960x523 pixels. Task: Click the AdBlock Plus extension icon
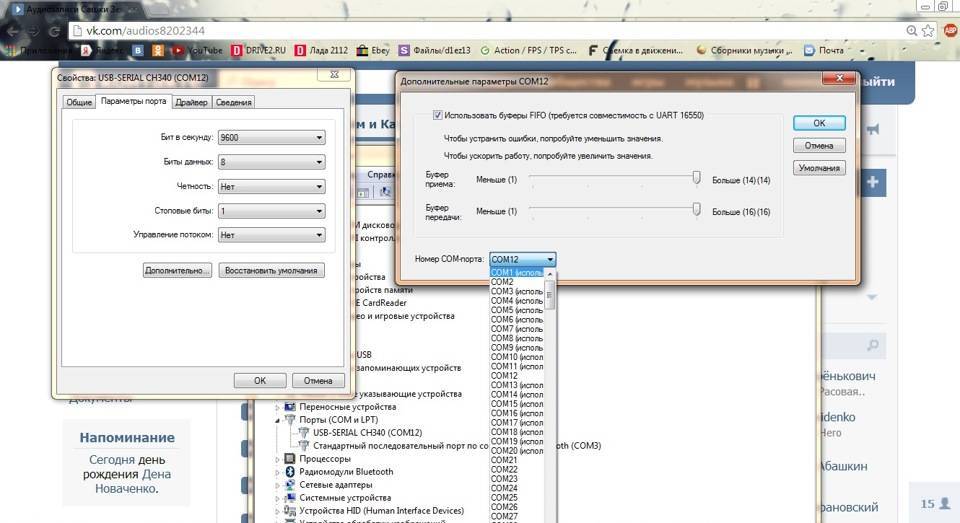pos(949,30)
